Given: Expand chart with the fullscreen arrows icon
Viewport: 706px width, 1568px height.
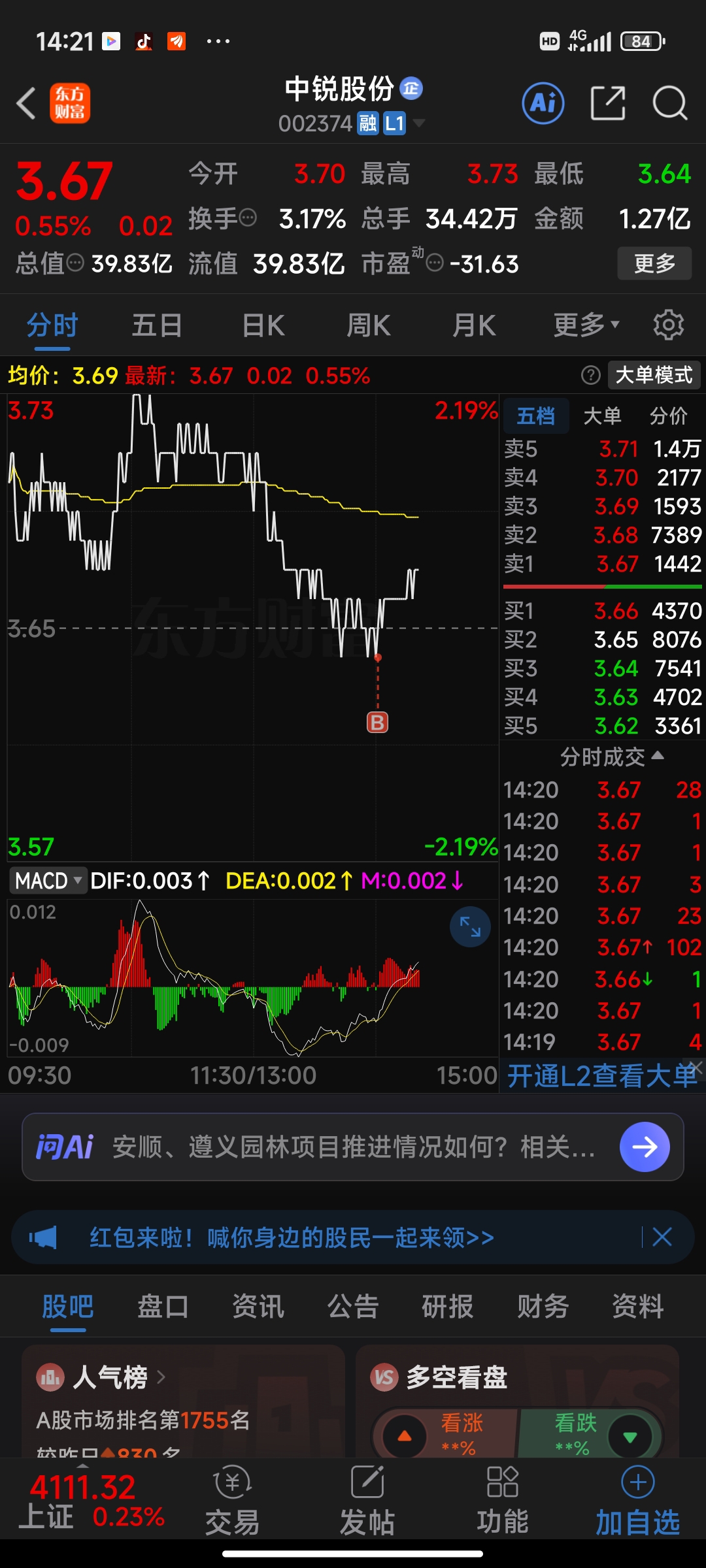Looking at the screenshot, I should [x=470, y=926].
